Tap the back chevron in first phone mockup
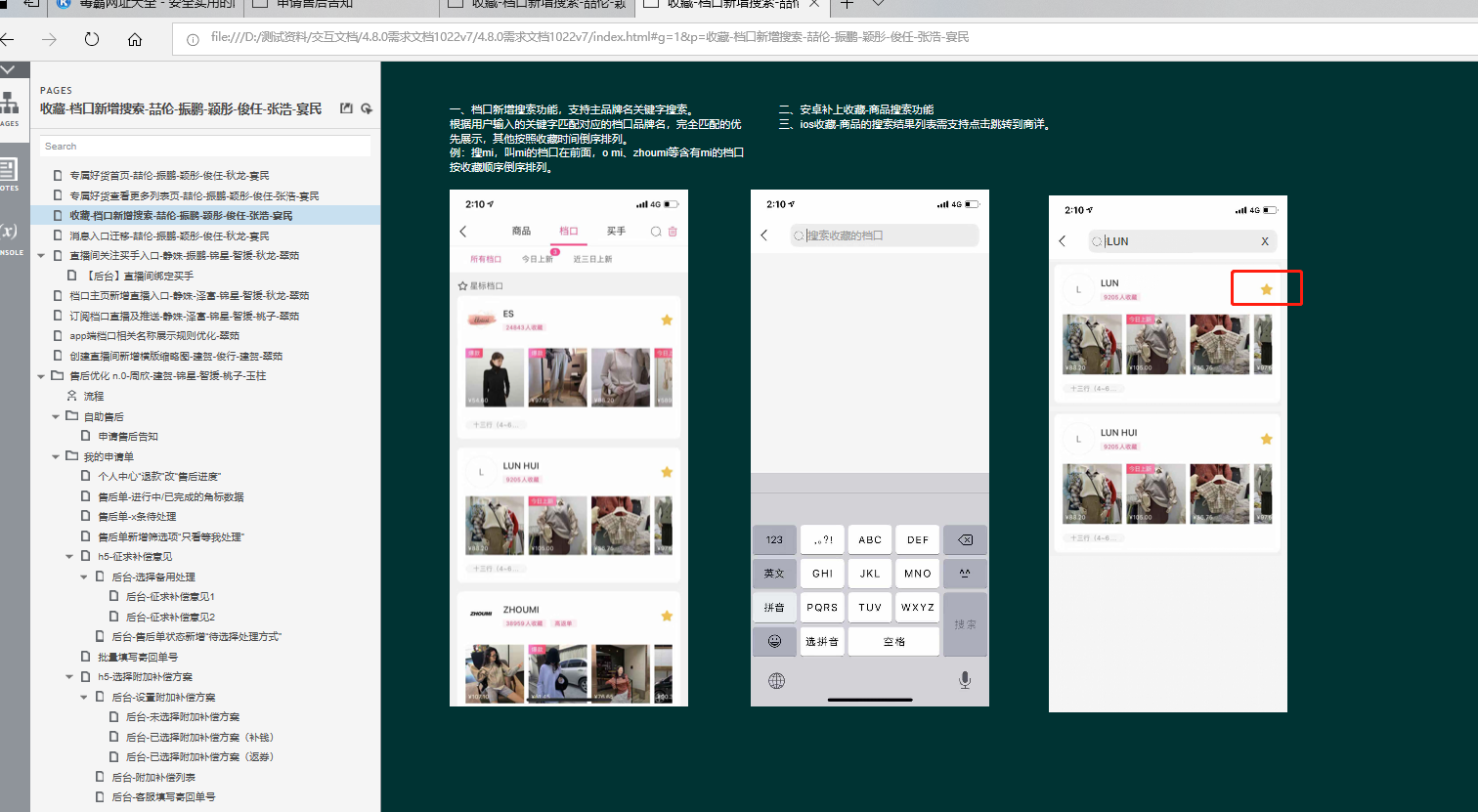 point(463,232)
